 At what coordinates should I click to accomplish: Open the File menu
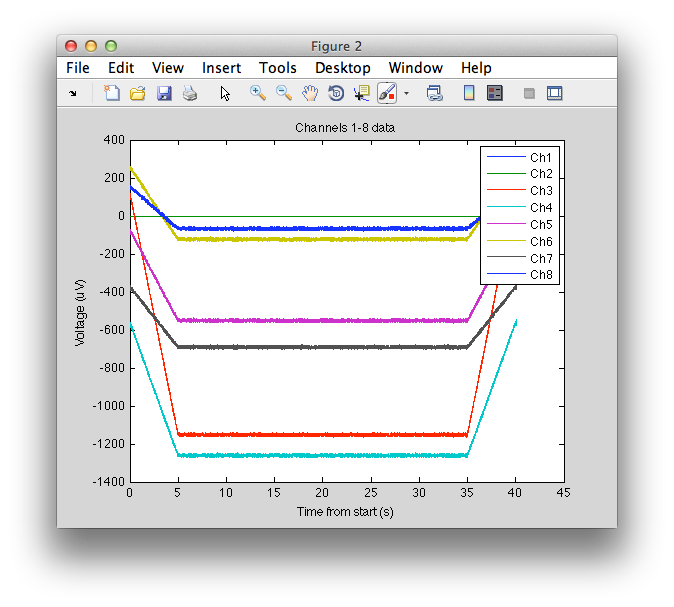78,68
